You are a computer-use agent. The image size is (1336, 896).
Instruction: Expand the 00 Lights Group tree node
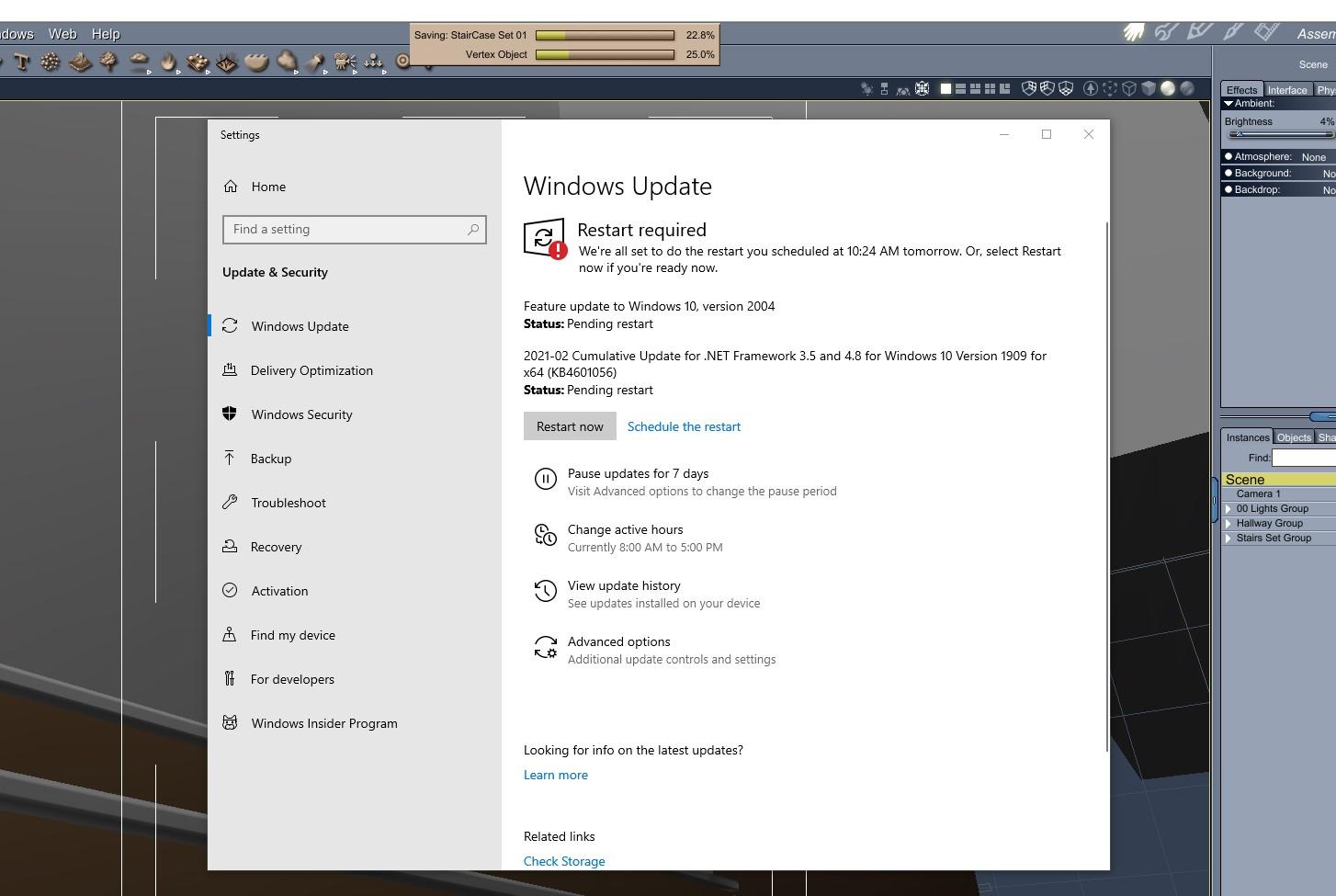point(1228,509)
